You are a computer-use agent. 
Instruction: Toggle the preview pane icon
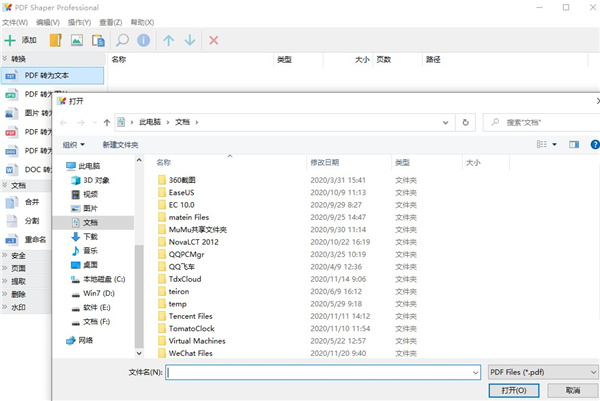[574, 144]
